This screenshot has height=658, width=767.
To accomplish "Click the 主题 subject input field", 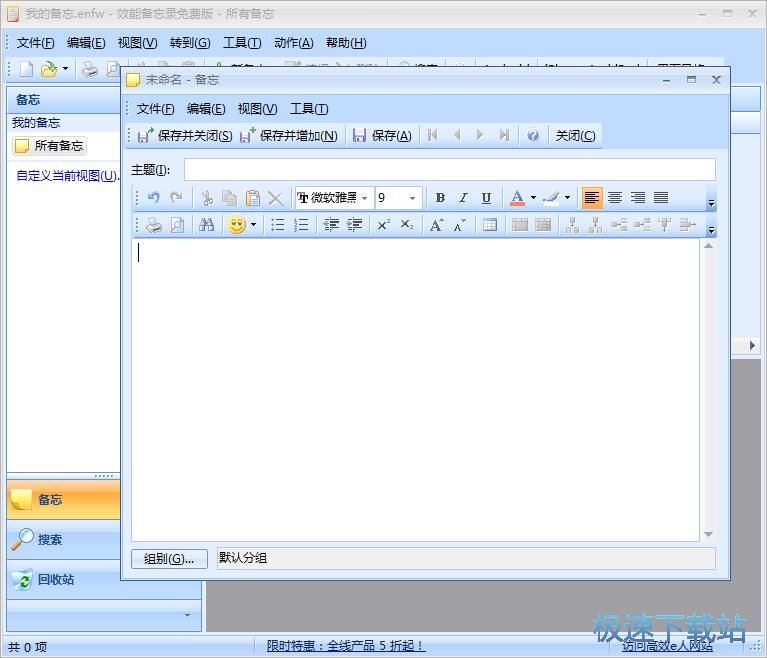I will pos(449,170).
